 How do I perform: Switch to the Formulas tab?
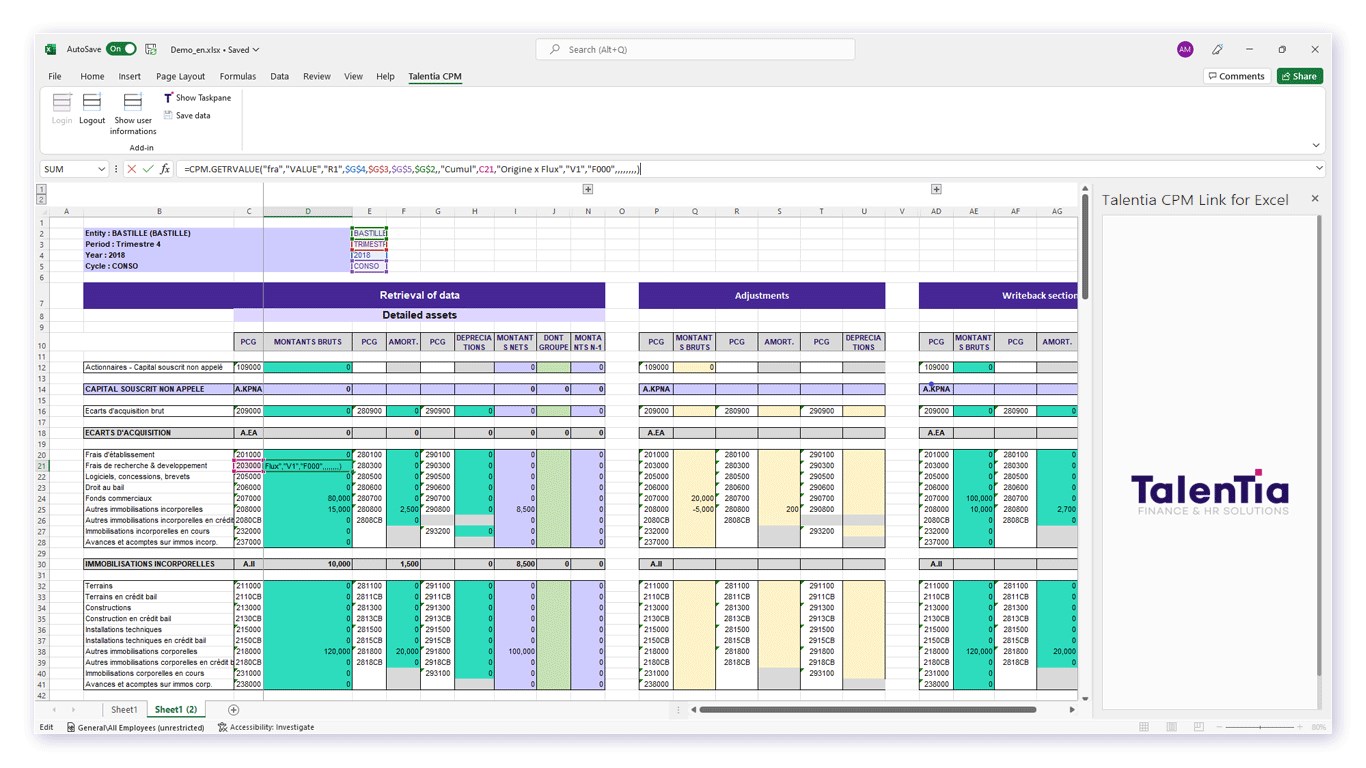pos(238,76)
